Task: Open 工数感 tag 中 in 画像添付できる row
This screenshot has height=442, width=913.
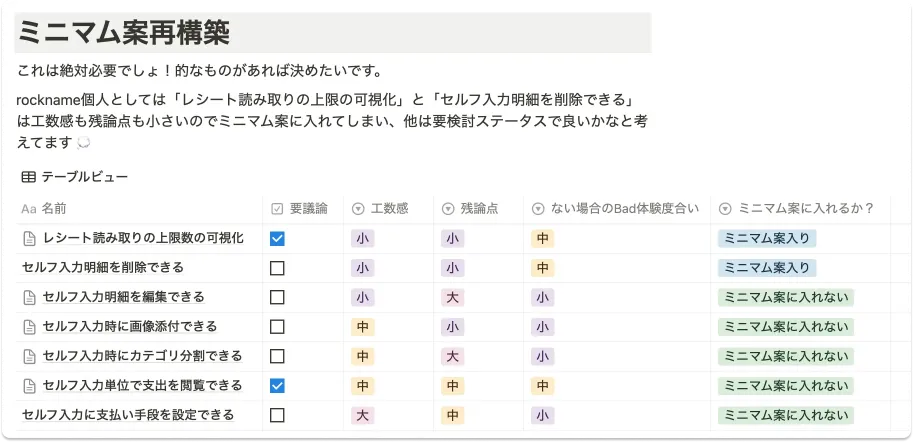Action: coord(362,327)
